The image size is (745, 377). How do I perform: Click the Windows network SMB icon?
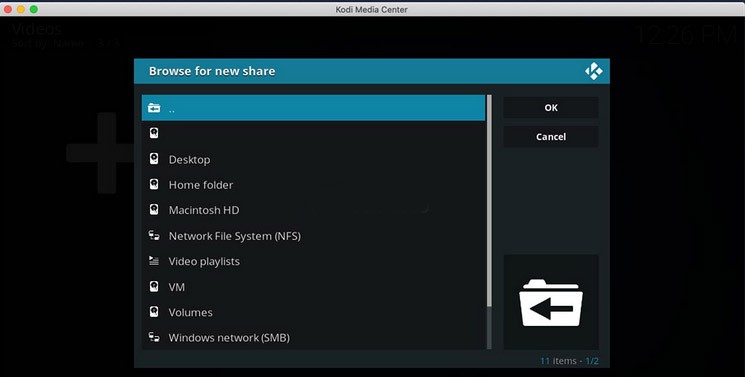154,337
